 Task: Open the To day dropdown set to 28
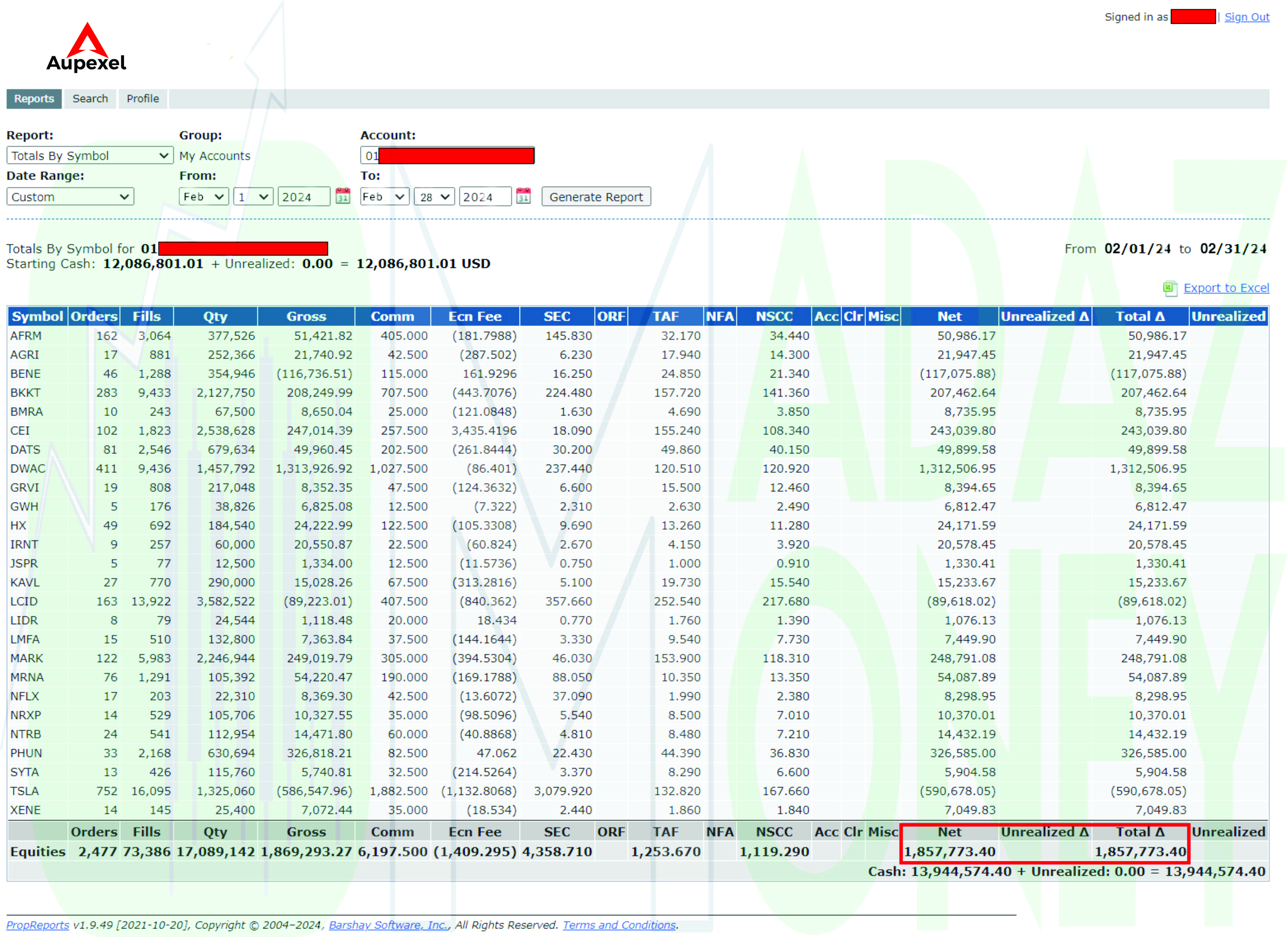tap(434, 197)
